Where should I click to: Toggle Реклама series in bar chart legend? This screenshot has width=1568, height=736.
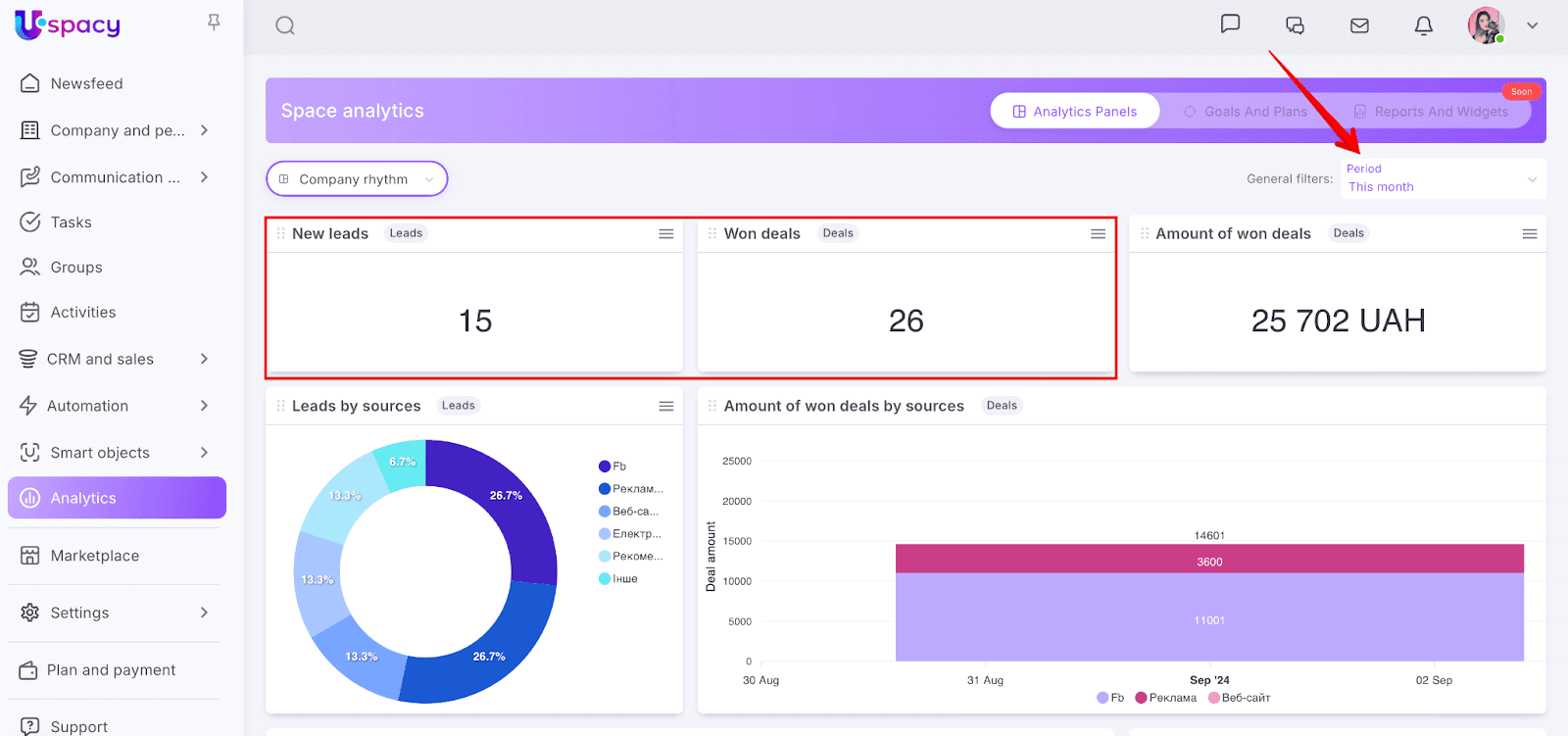click(x=1166, y=698)
